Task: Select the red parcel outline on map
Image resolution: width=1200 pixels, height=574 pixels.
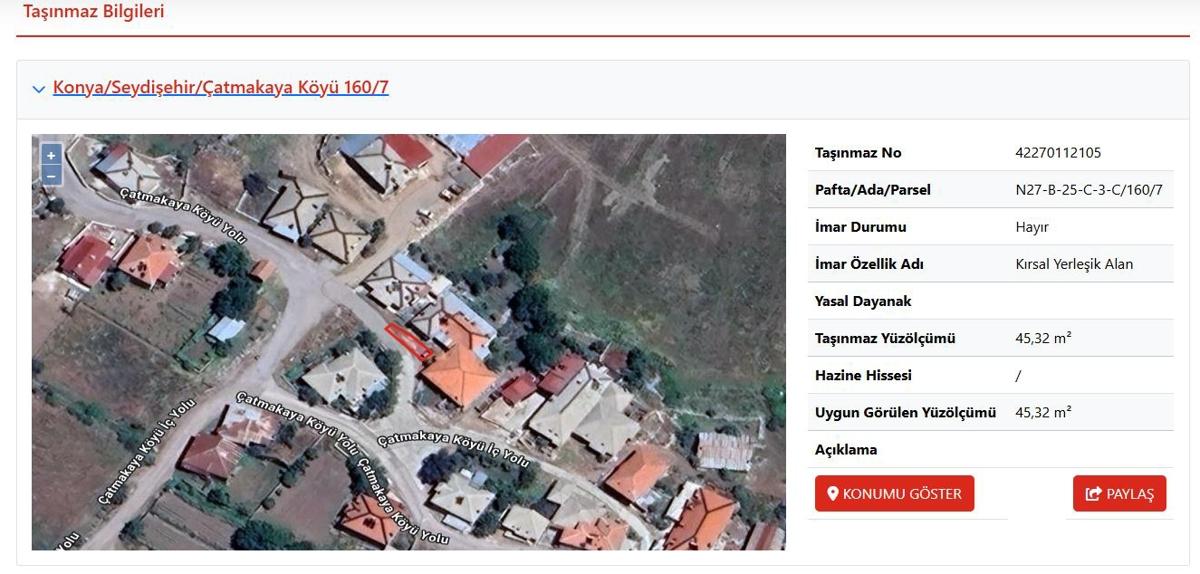Action: (x=408, y=341)
